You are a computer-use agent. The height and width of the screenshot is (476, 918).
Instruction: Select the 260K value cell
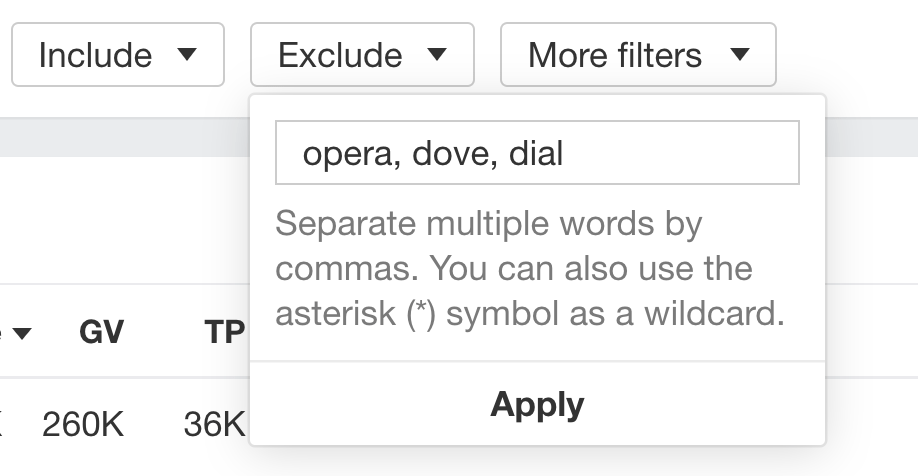[83, 424]
